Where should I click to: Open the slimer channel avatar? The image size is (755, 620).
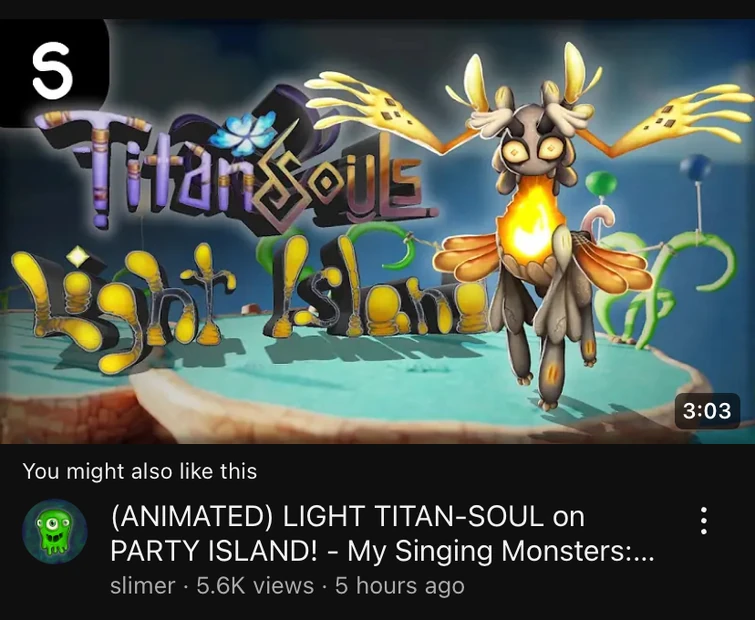pos(54,531)
